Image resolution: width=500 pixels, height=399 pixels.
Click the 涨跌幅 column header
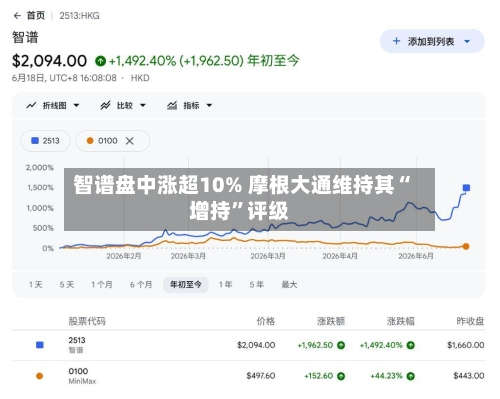400,321
